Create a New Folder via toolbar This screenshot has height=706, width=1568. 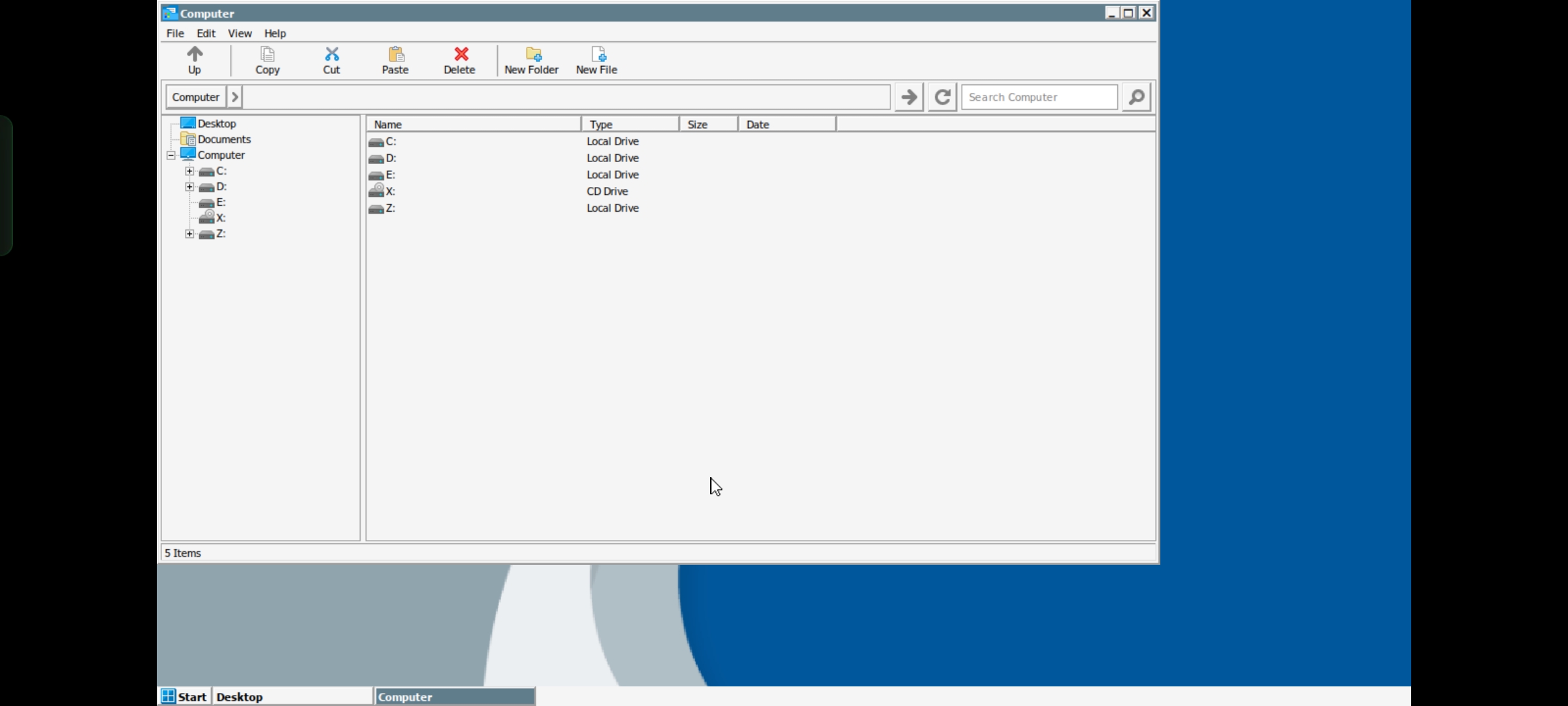532,54
